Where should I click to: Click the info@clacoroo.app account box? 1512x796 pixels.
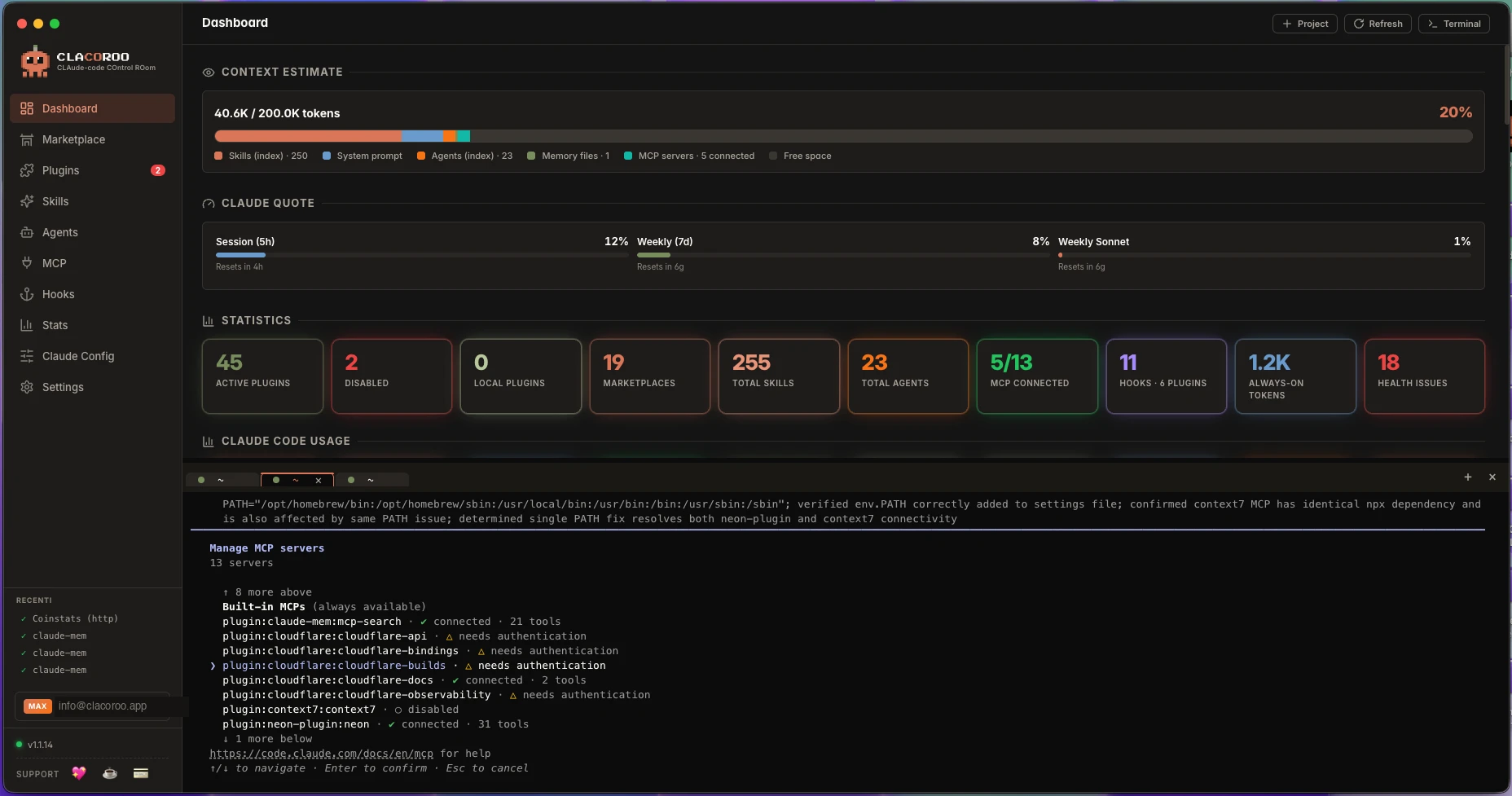point(93,706)
